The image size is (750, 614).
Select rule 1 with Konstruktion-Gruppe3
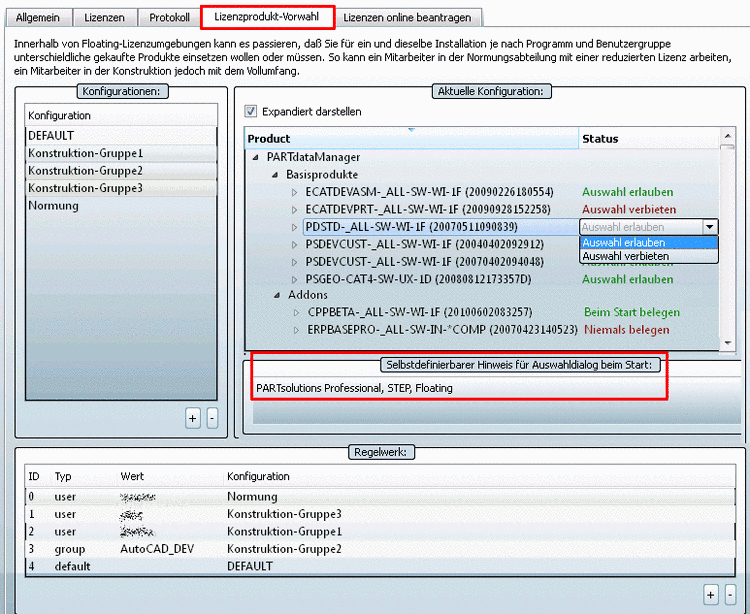tap(380, 515)
